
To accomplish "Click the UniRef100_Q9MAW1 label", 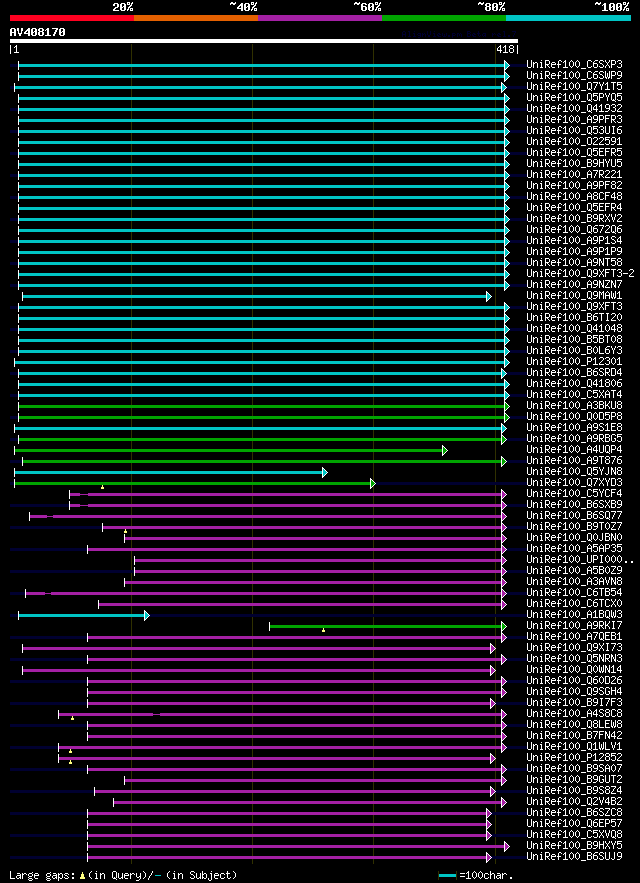I will [x=574, y=295].
